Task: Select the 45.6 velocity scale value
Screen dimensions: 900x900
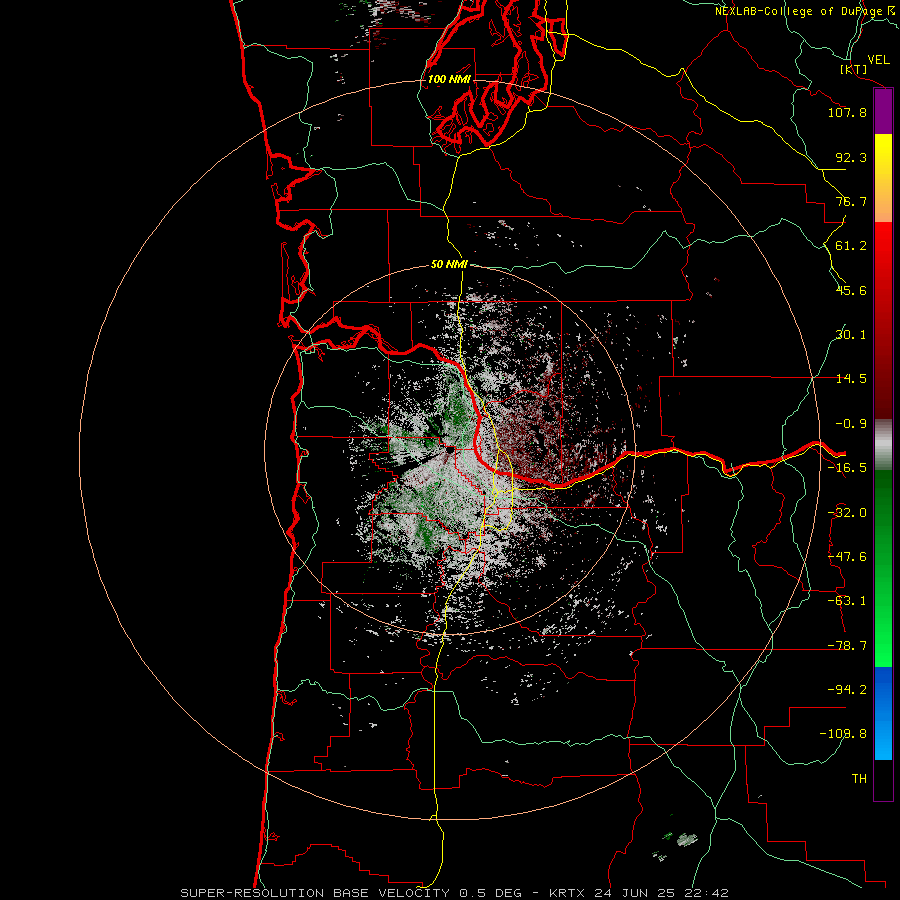Action: pos(851,290)
